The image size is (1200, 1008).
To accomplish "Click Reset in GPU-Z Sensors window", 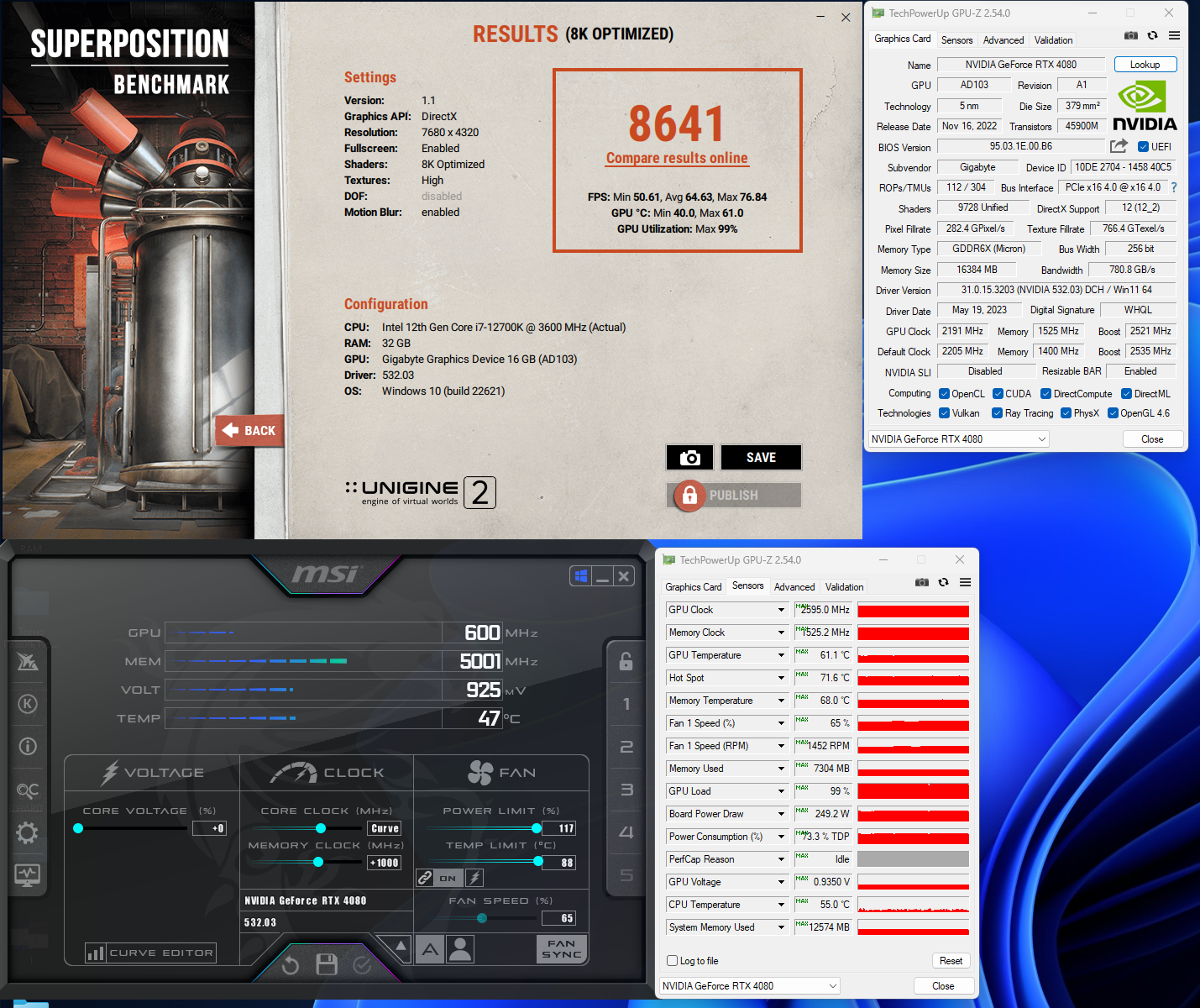I will (951, 961).
